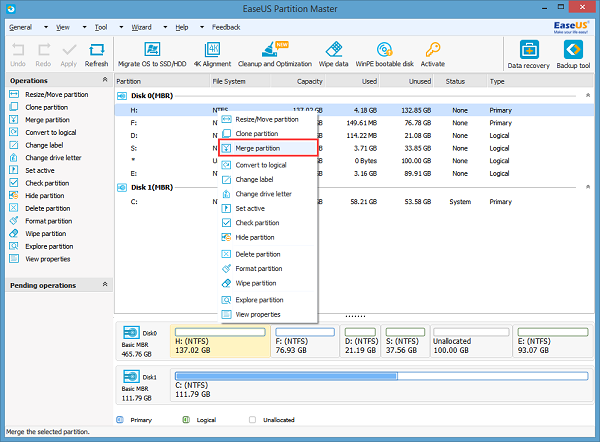Collapse the Disk 1(MBR) group
Image resolution: width=600 pixels, height=442 pixels.
coord(588,187)
